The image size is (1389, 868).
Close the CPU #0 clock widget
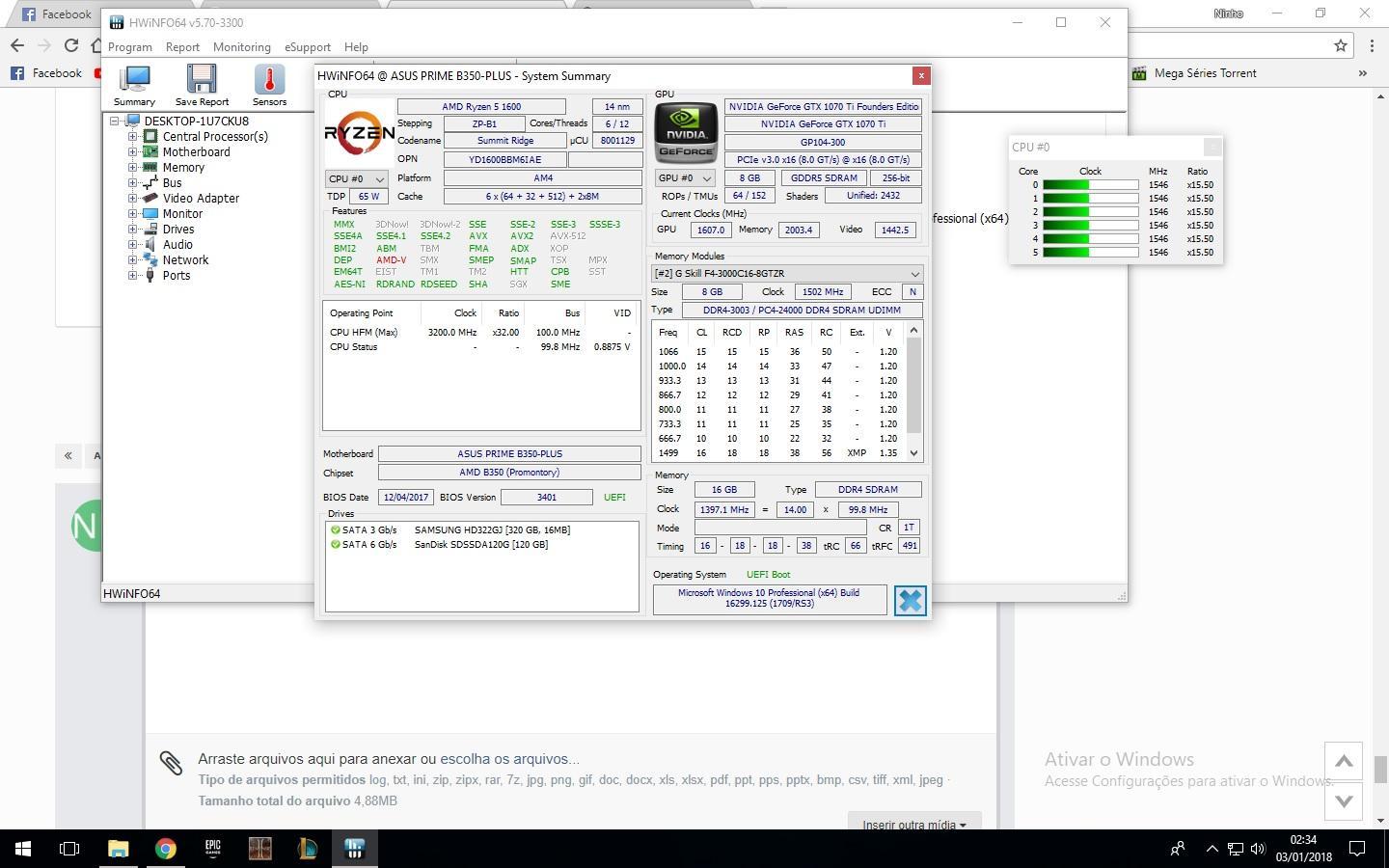point(1212,147)
